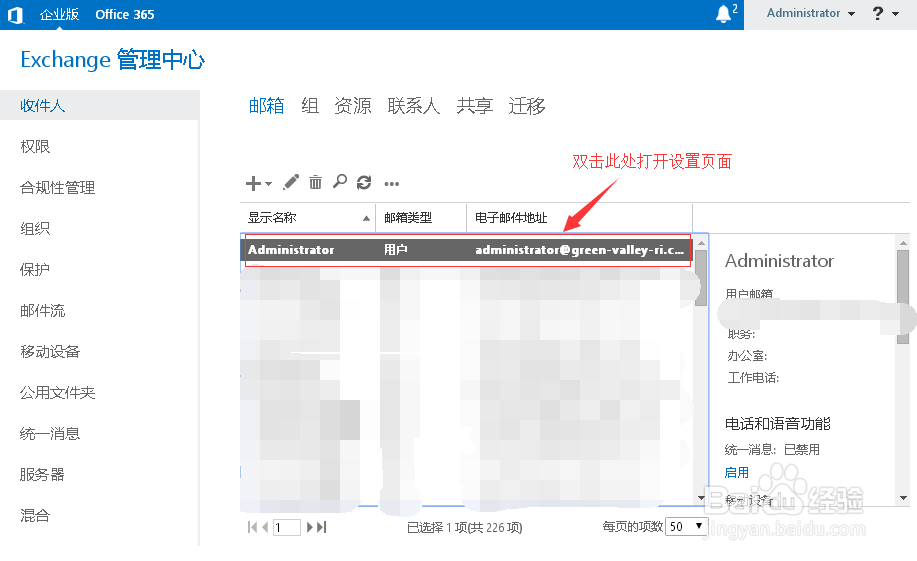The width and height of the screenshot is (917, 561).
Task: Click the Office 365 logo icon
Action: point(16,15)
